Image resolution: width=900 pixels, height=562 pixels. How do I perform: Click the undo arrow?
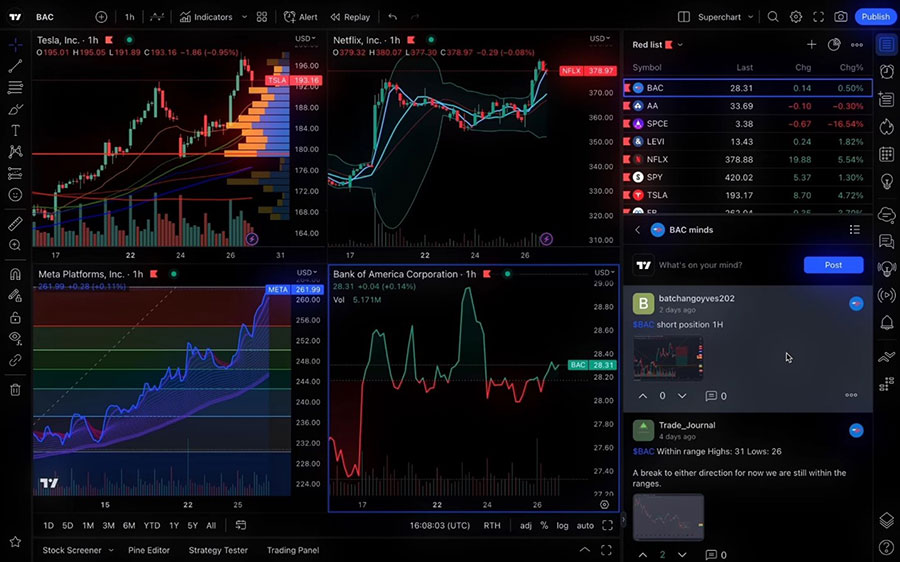tap(393, 17)
